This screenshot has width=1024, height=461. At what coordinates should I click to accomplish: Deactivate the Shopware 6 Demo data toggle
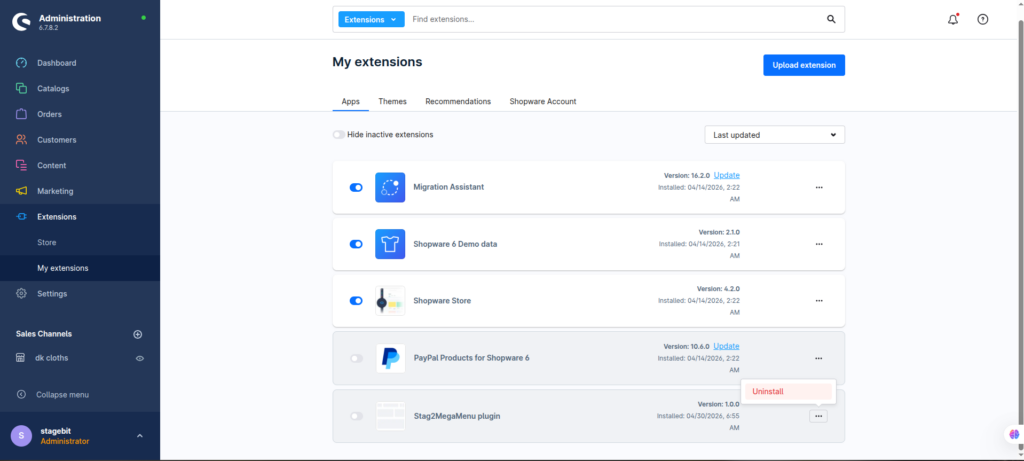[356, 244]
